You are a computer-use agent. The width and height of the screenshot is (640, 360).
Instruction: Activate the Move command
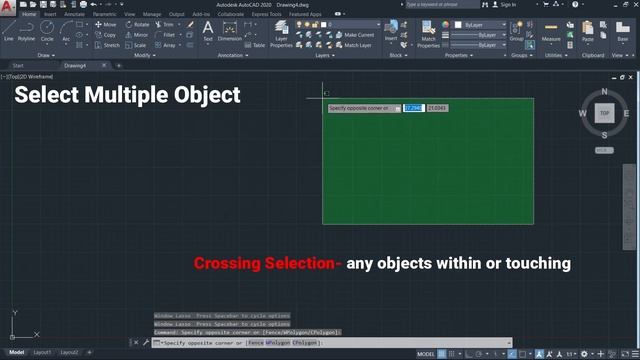click(x=106, y=24)
